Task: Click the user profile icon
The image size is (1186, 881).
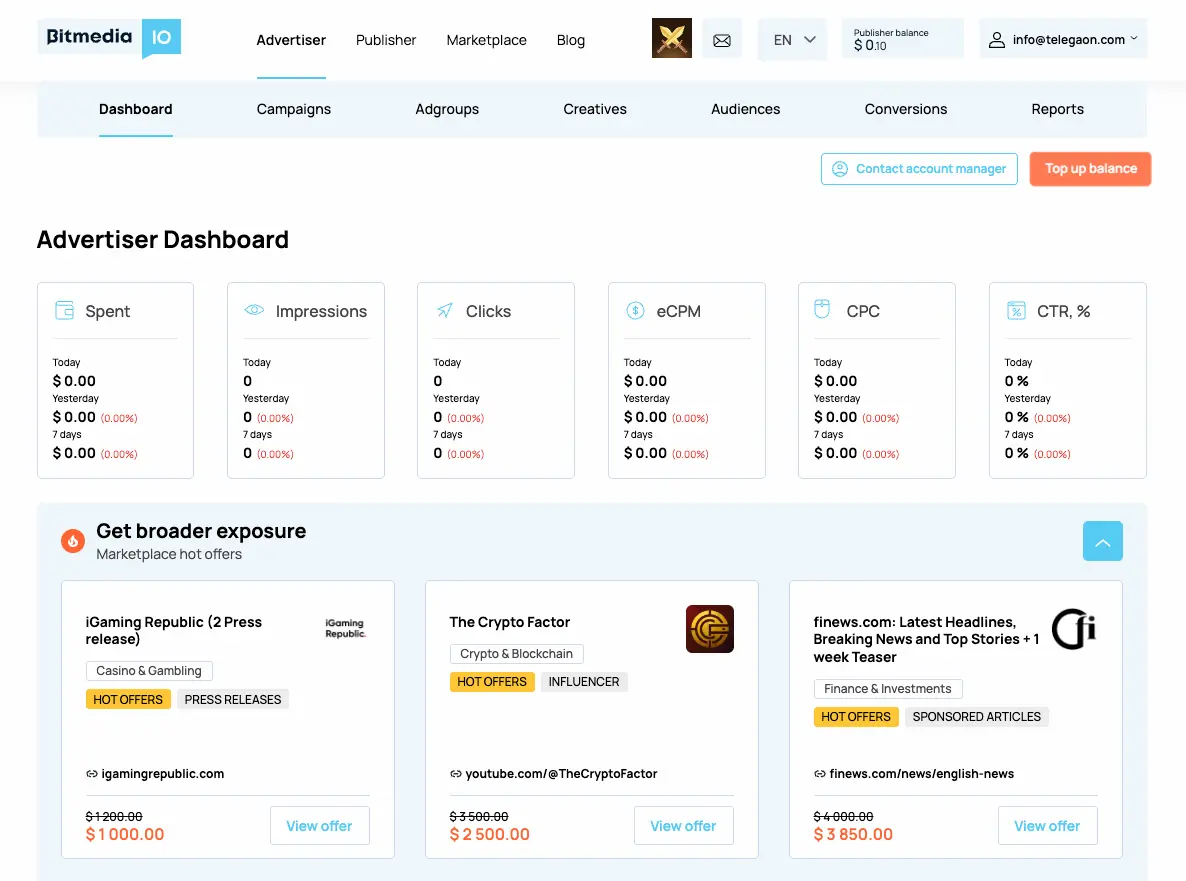Action: pyautogui.click(x=997, y=40)
